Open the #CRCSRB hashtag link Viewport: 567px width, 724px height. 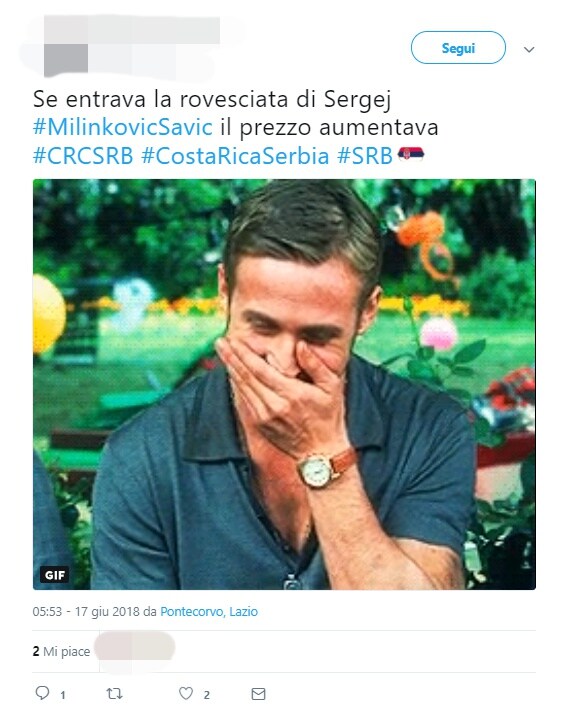(x=83, y=156)
